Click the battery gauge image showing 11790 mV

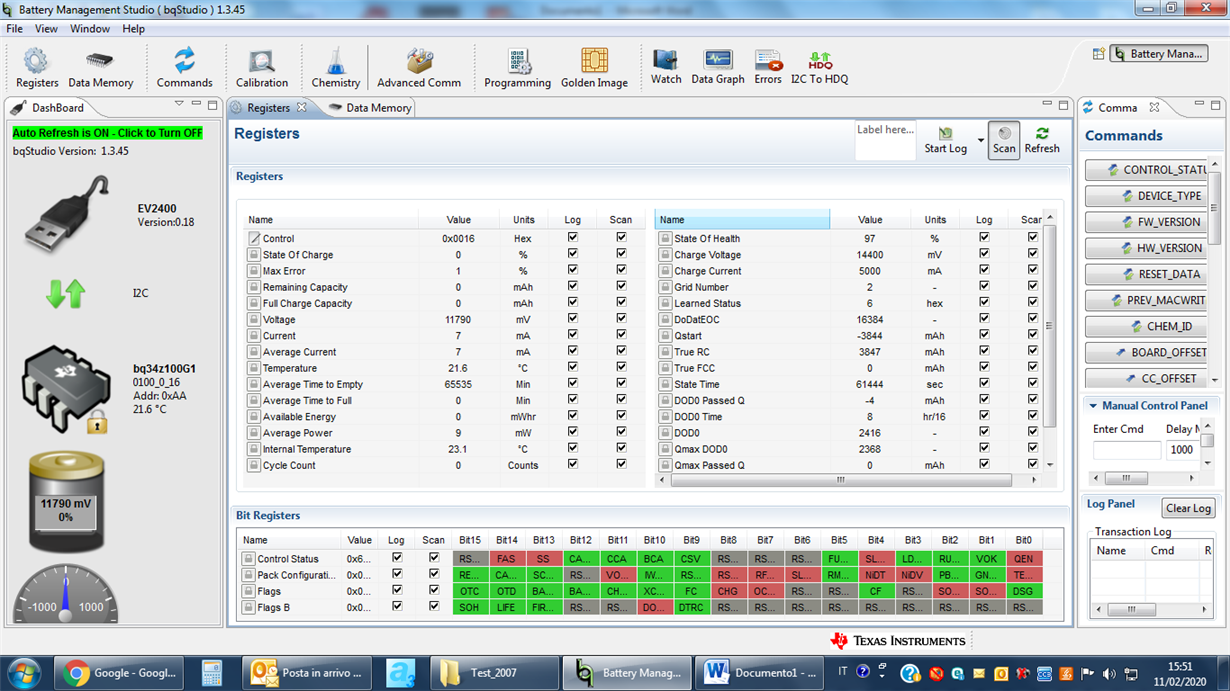pyautogui.click(x=66, y=500)
